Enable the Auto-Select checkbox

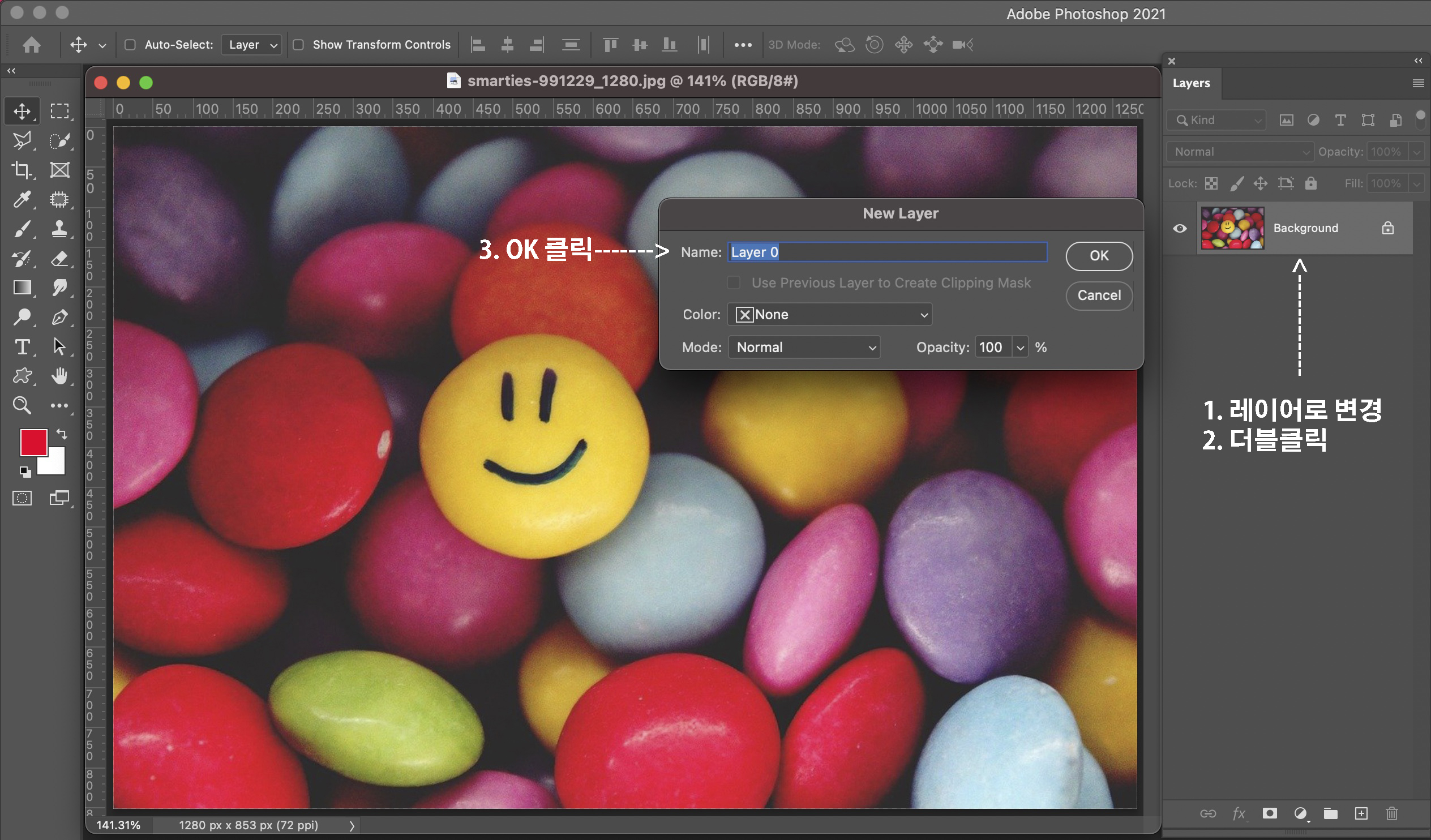click(x=130, y=44)
